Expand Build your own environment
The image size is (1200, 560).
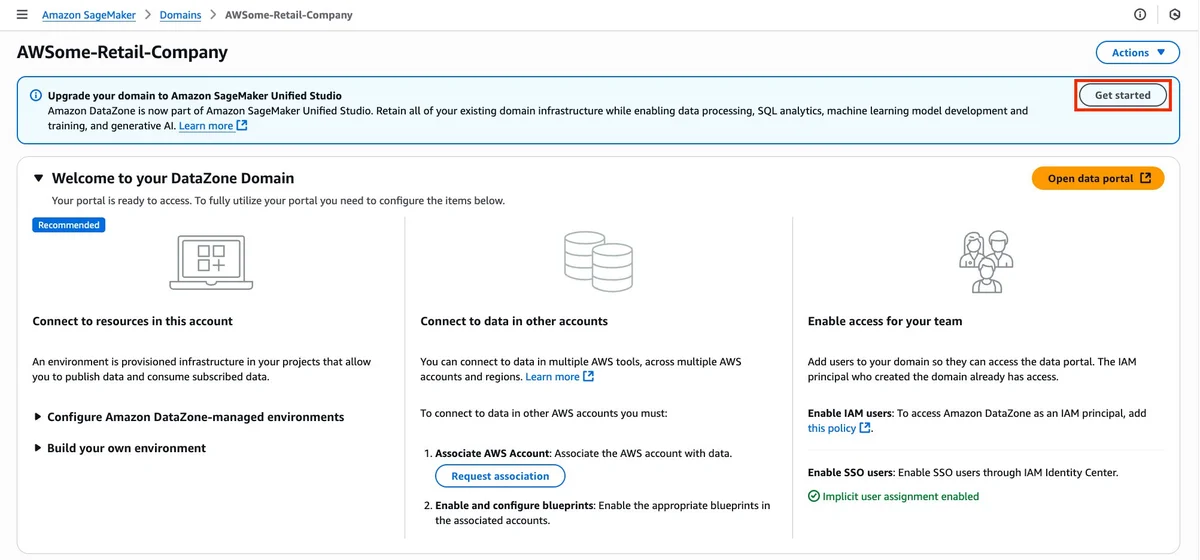(x=119, y=448)
